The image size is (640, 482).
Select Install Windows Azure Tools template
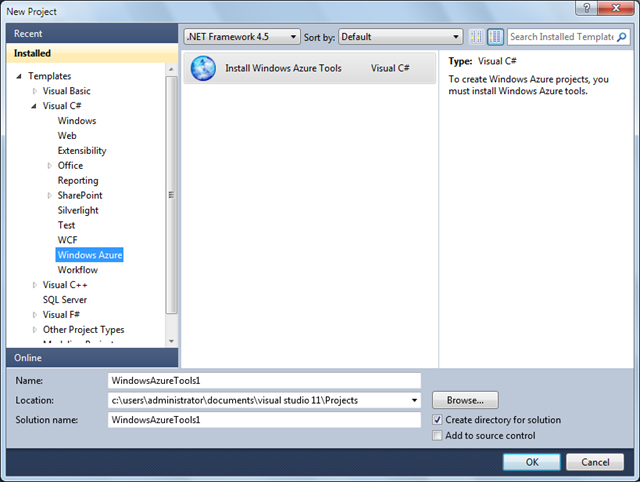[x=309, y=68]
